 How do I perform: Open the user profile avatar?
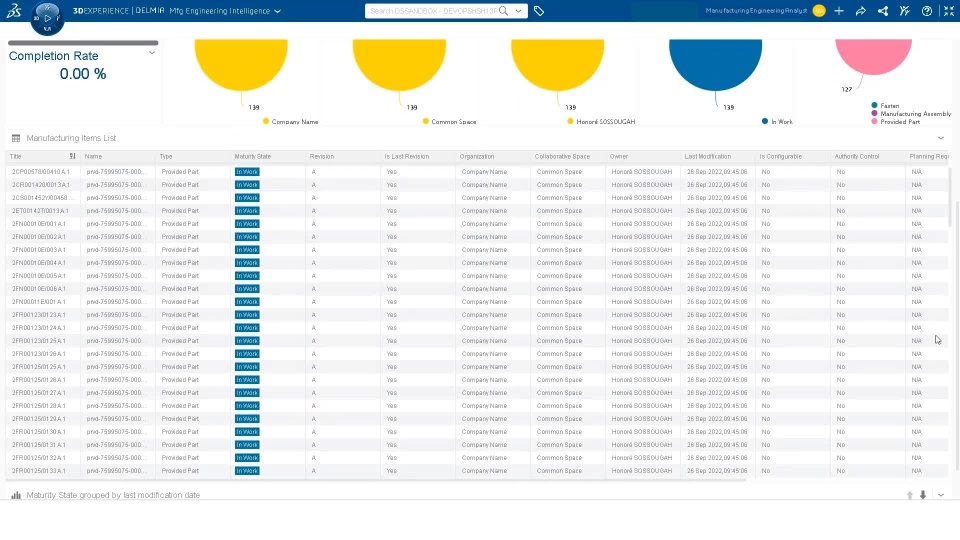819,10
